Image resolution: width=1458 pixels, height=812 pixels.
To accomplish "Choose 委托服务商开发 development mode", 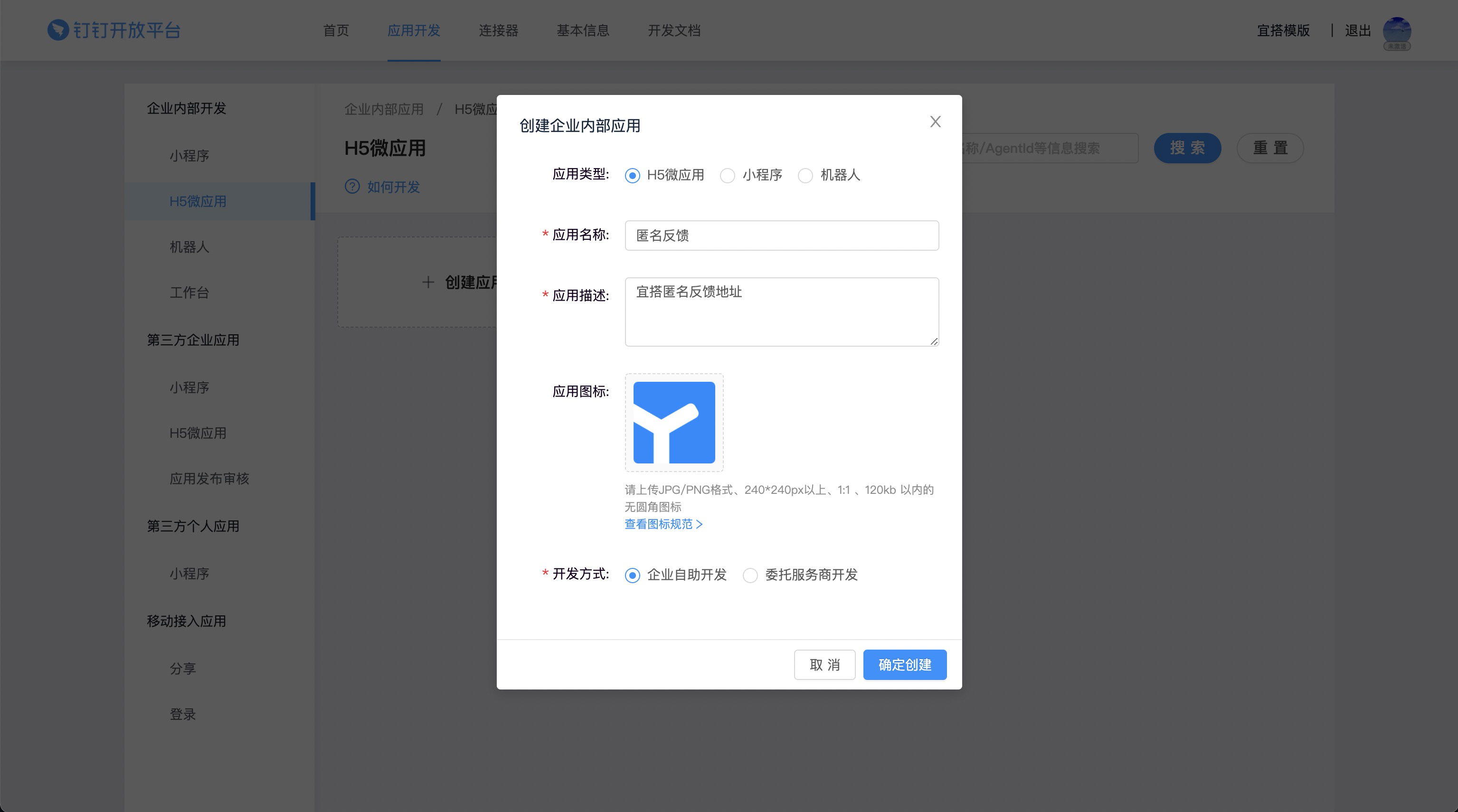I will [x=750, y=575].
